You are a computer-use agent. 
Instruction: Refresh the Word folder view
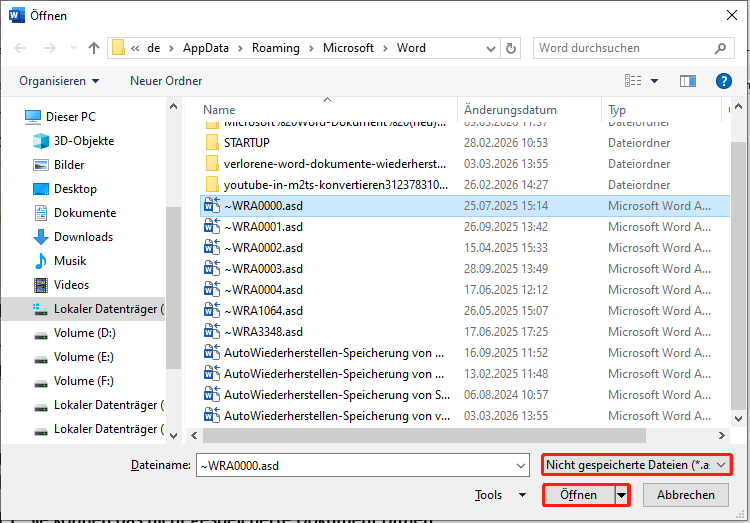pos(511,48)
